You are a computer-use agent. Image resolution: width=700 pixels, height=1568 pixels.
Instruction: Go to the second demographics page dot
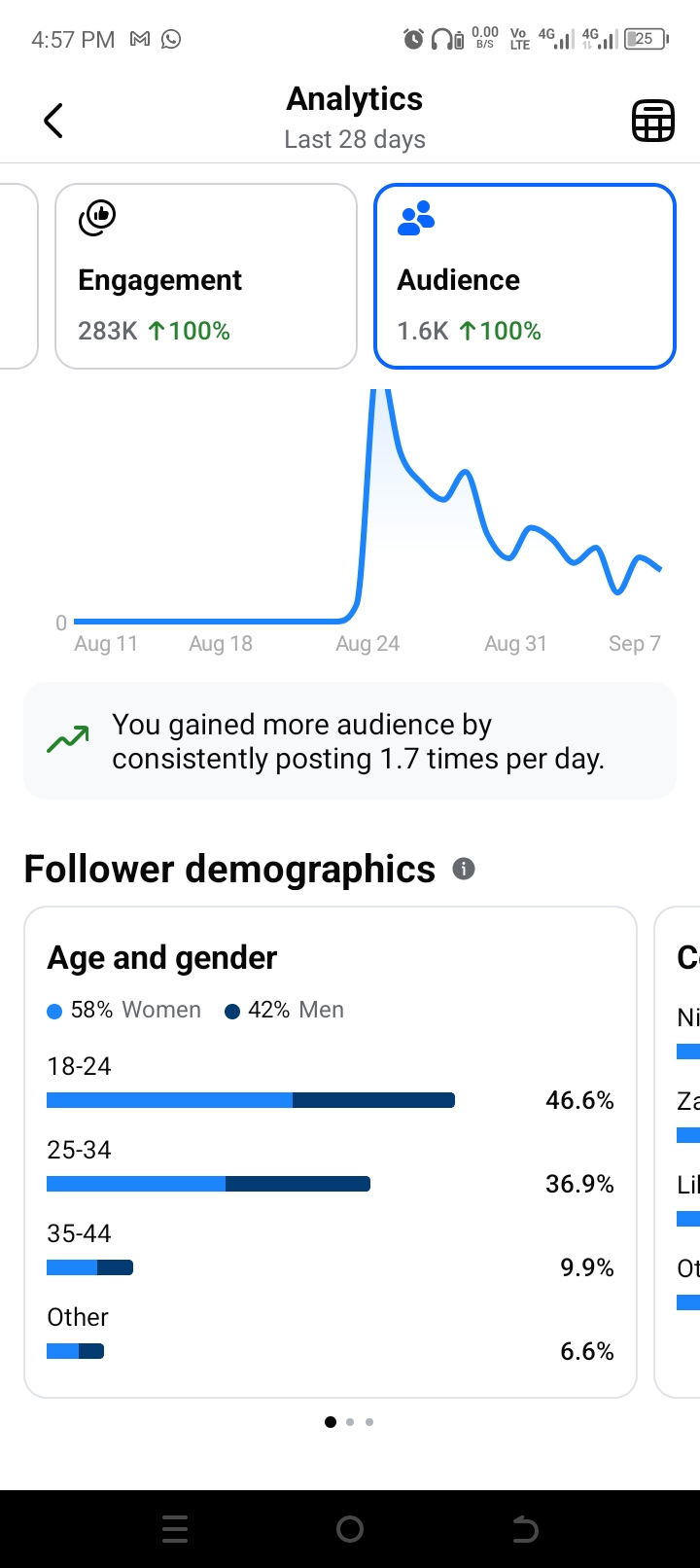point(350,1422)
